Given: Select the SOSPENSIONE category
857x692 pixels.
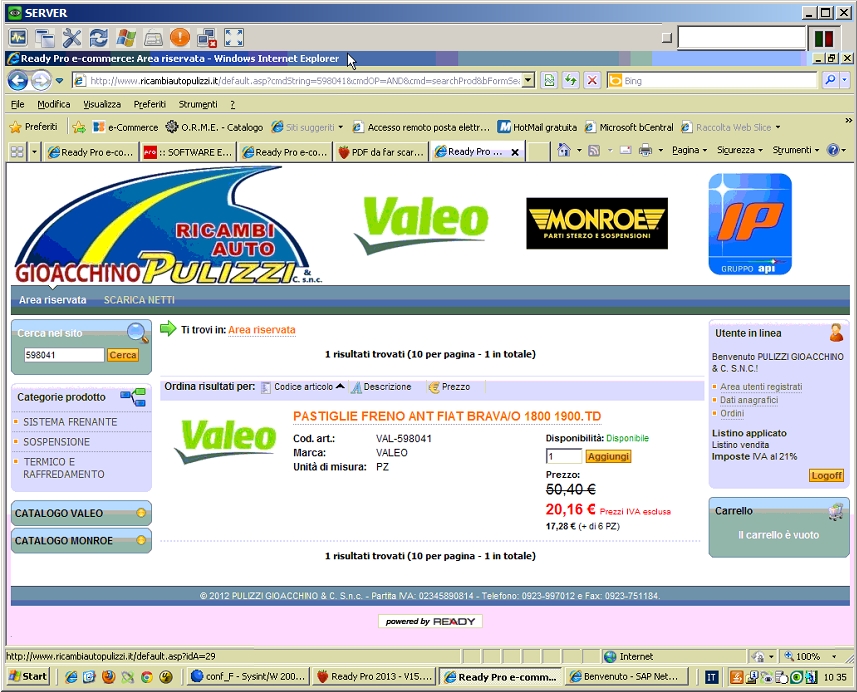Looking at the screenshot, I should pyautogui.click(x=56, y=441).
